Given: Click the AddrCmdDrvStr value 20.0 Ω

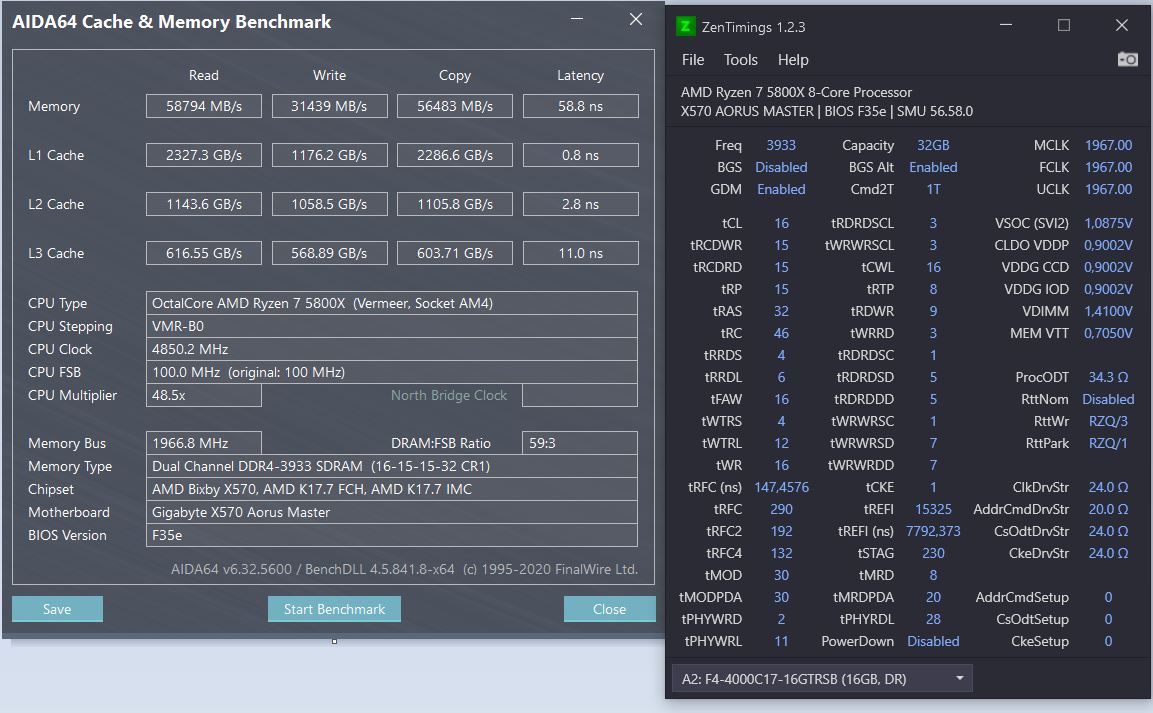Looking at the screenshot, I should coord(1108,509).
